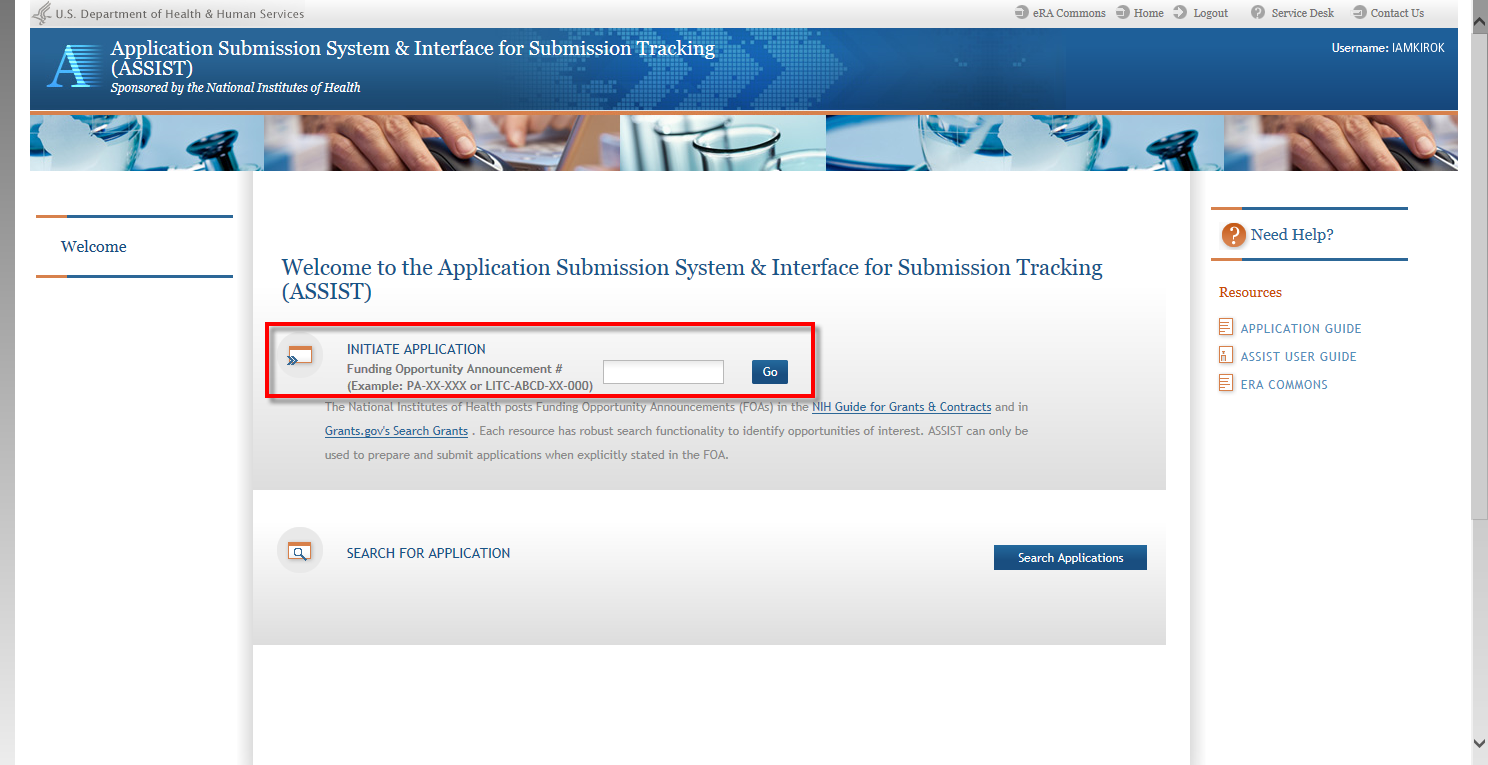Open NIH Guide for Grants & Contracts link
Image resolution: width=1488 pixels, height=765 pixels.
901,407
